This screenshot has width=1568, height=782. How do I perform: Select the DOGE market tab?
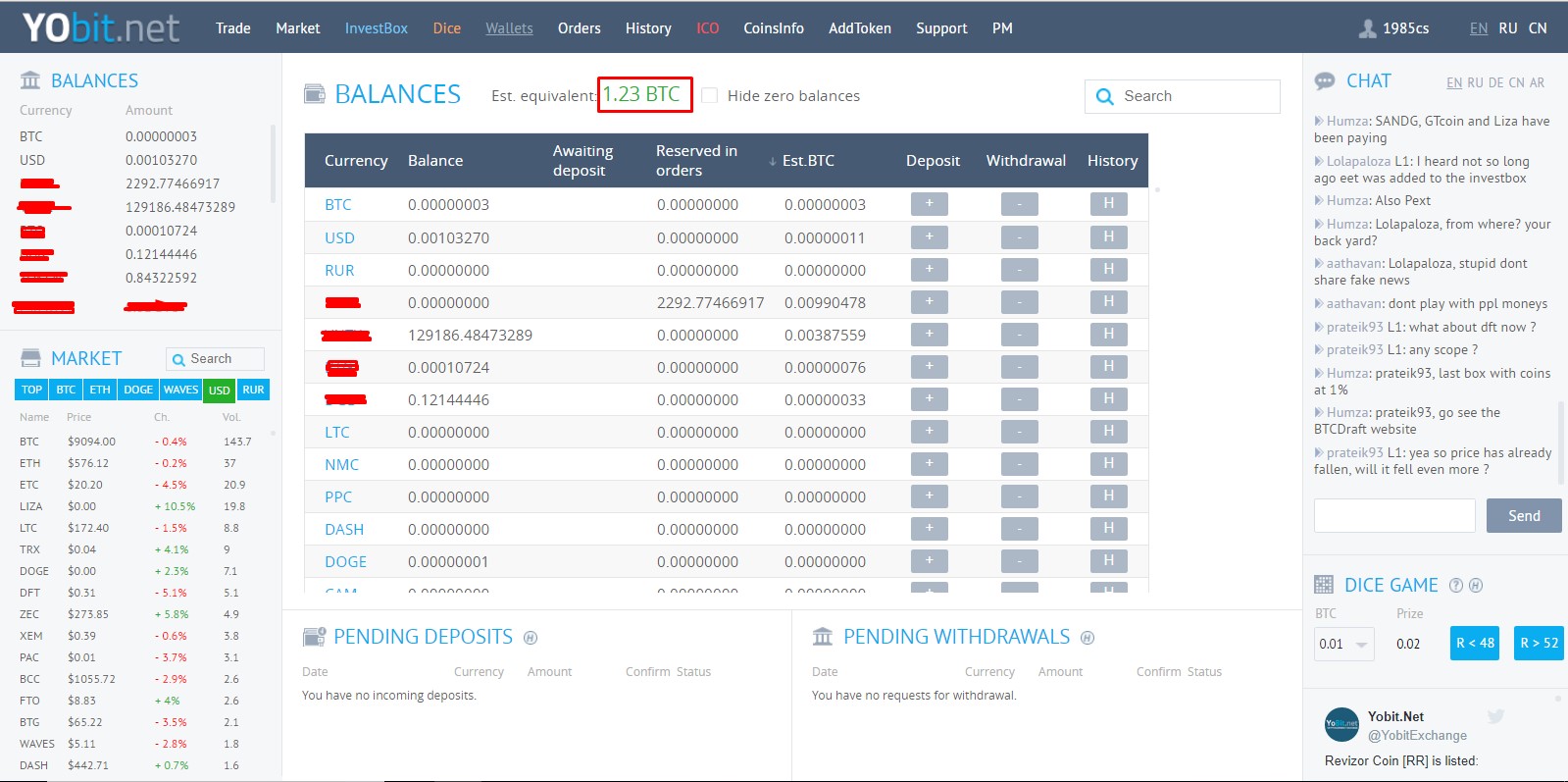tap(138, 390)
